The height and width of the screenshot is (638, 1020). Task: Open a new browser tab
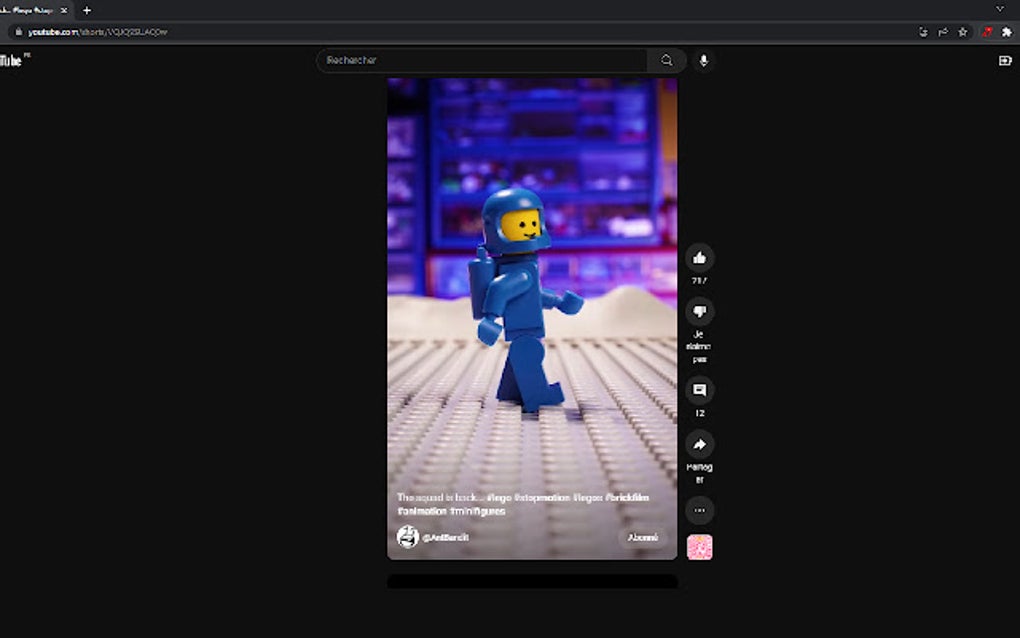pyautogui.click(x=87, y=10)
